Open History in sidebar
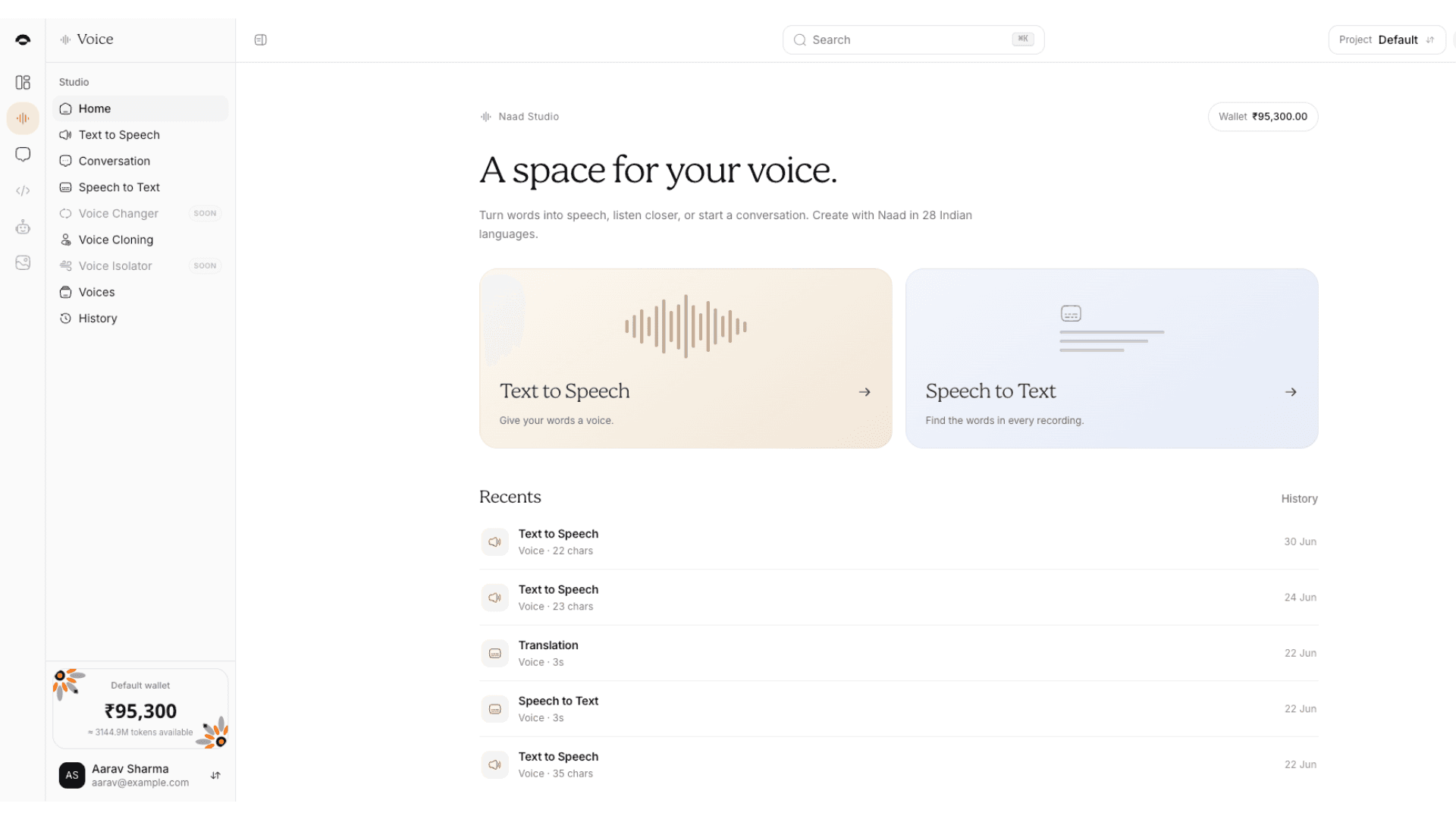 140,318
